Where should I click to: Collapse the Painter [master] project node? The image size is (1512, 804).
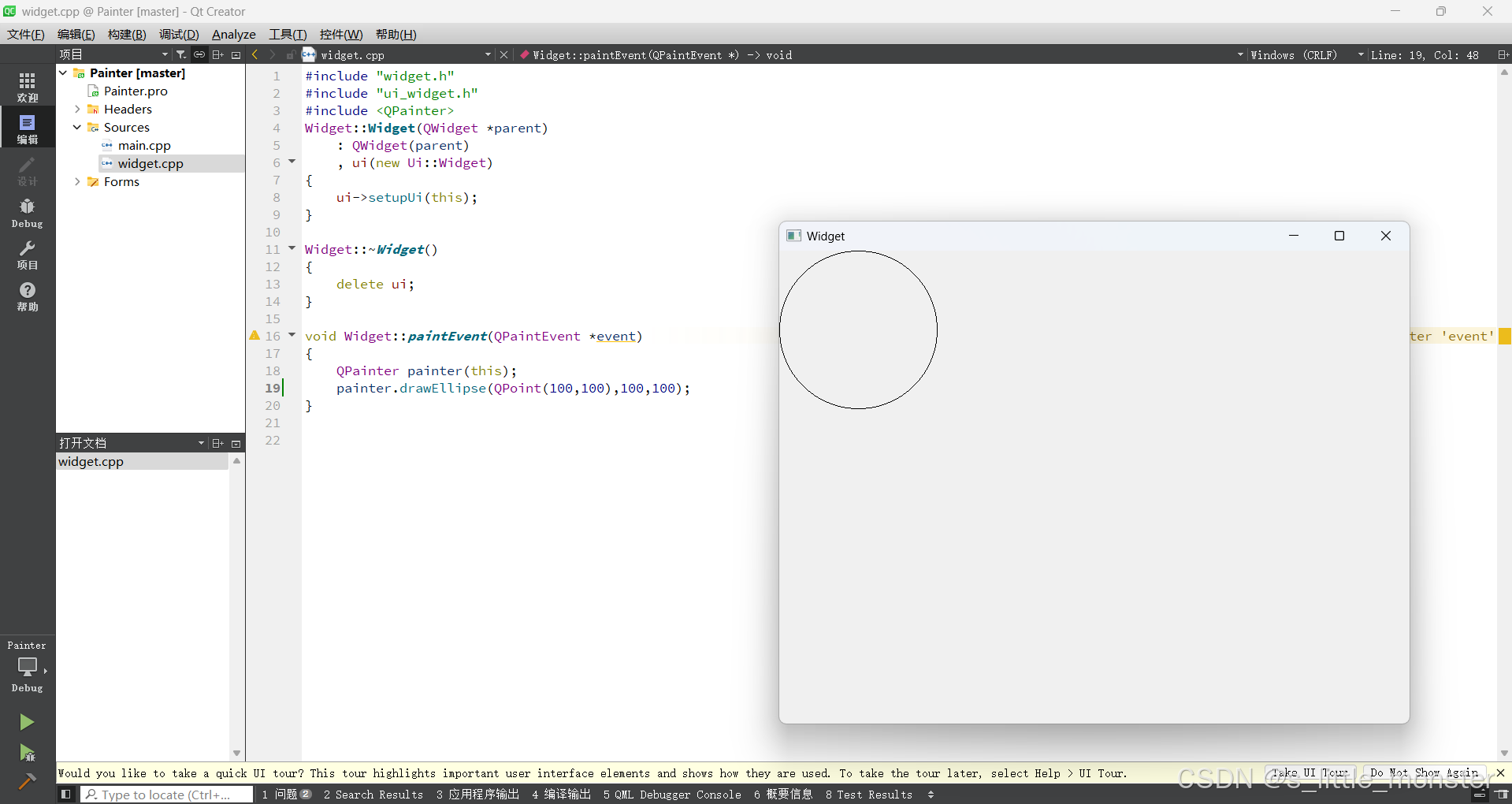tap(63, 73)
